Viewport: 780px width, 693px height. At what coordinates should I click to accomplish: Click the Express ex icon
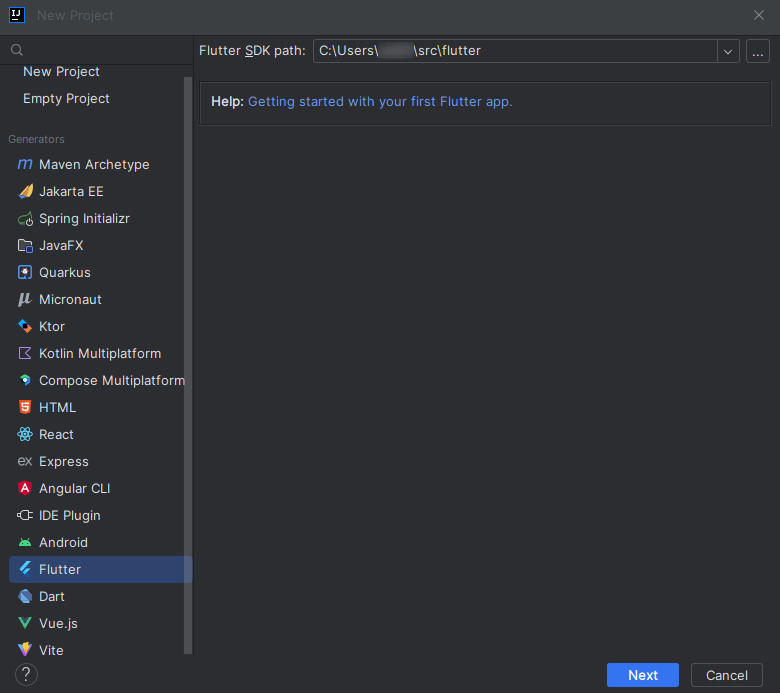(25, 461)
